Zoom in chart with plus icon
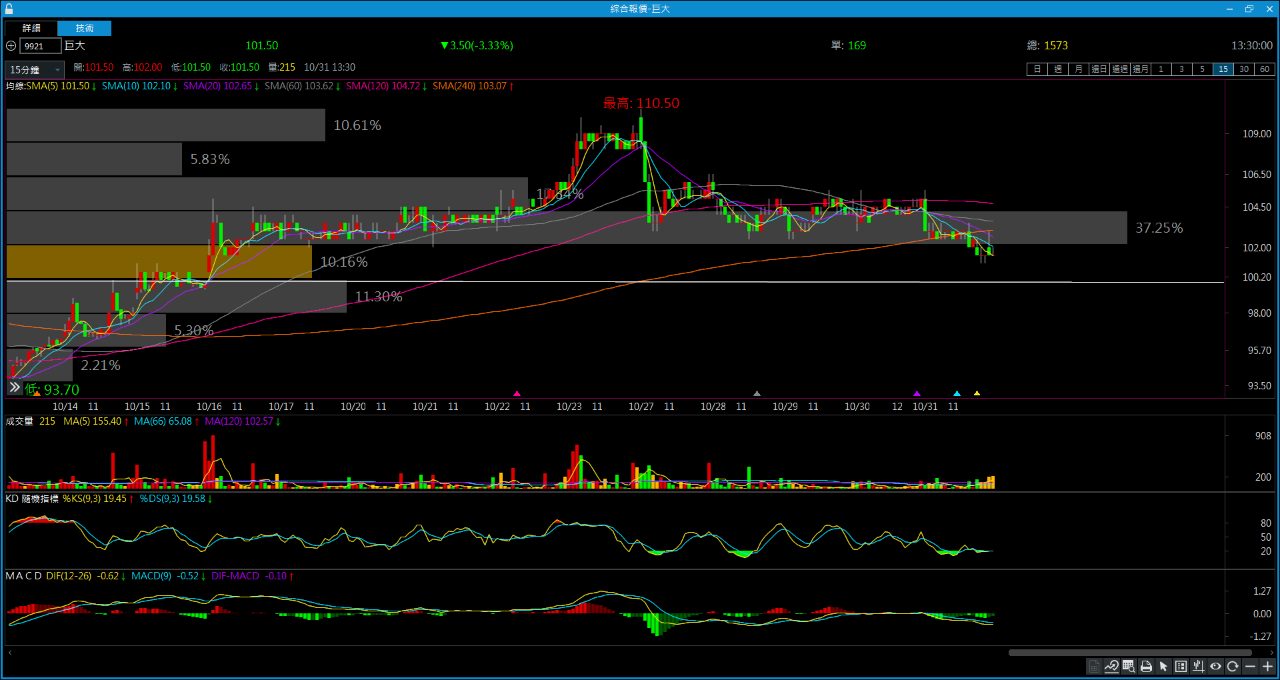This screenshot has height=680, width=1280. pyautogui.click(x=1268, y=666)
